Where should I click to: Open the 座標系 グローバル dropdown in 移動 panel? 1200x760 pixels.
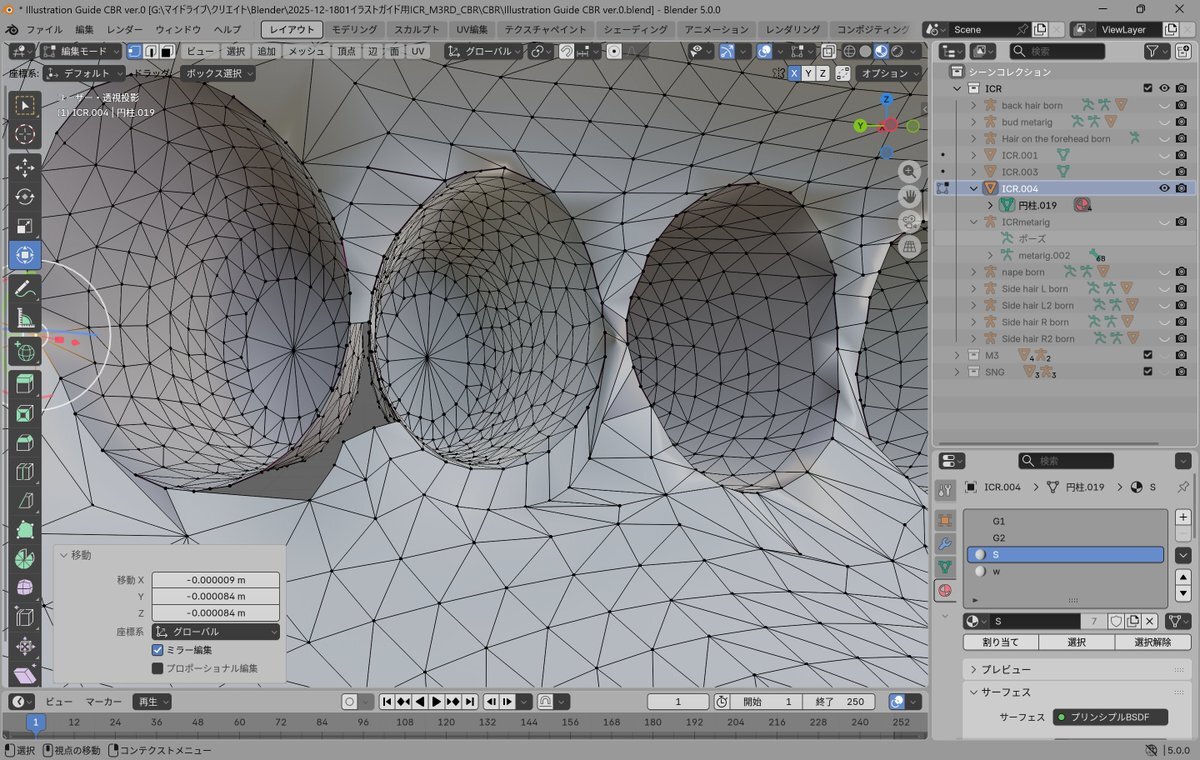click(216, 632)
